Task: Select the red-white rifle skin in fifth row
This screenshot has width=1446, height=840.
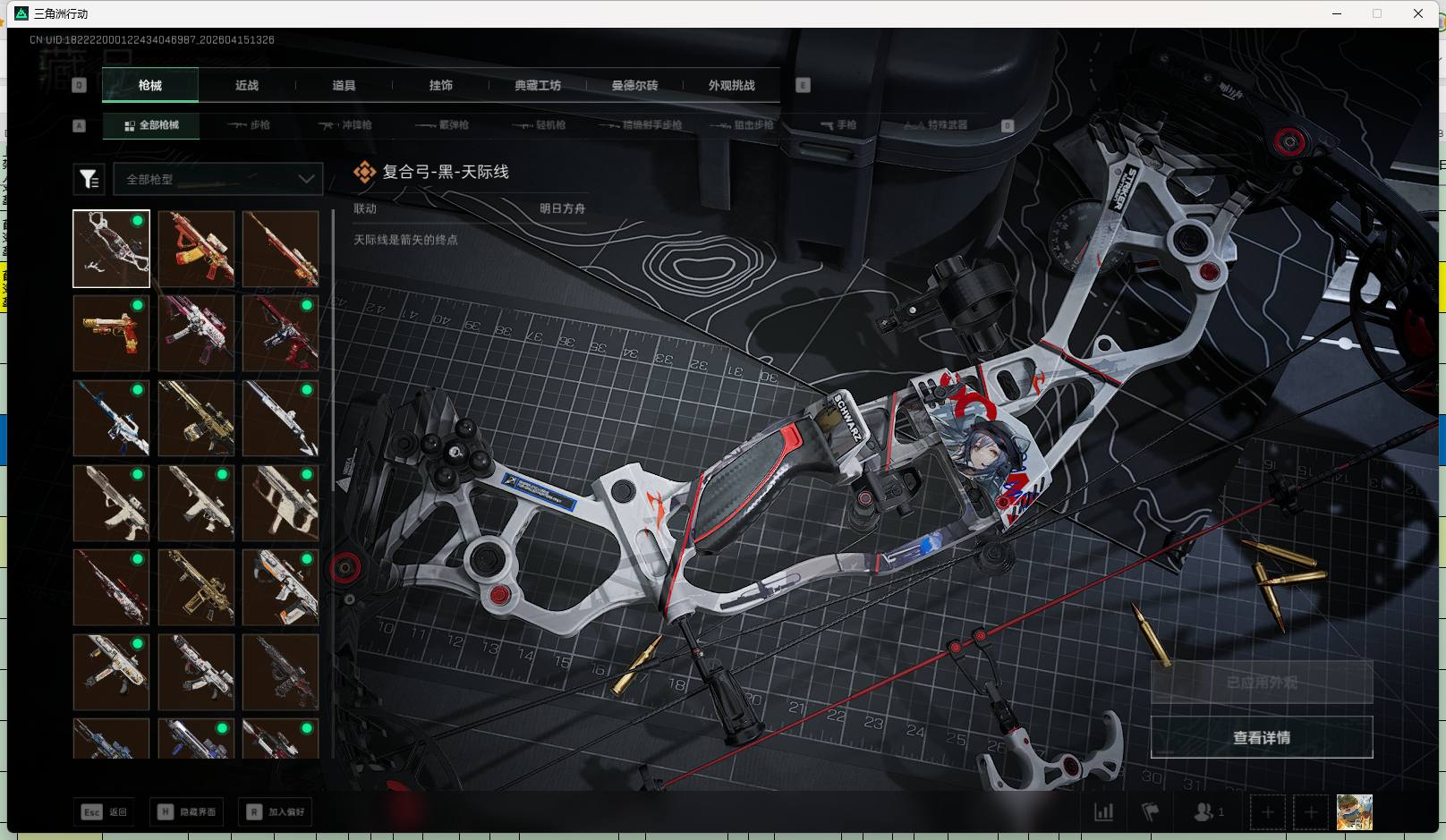Action: click(x=111, y=587)
